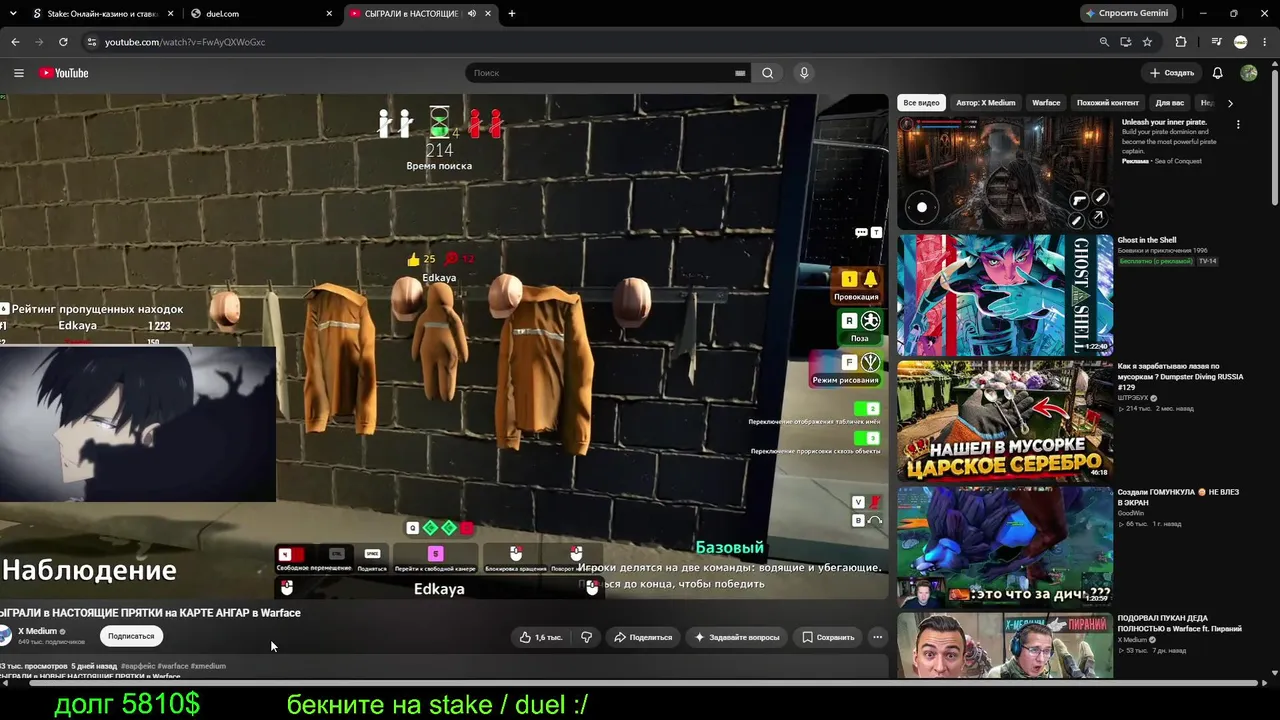Filter by 'Автор: X Medium' chip

pyautogui.click(x=985, y=103)
